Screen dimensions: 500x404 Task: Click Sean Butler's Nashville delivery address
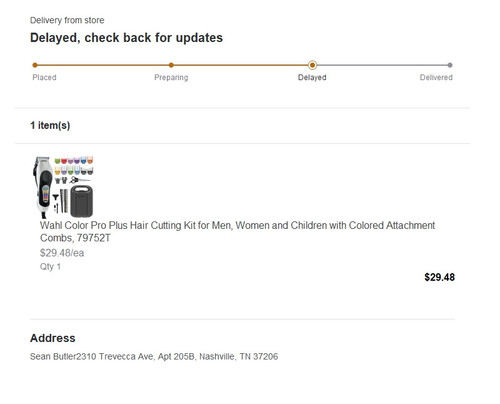point(154,357)
